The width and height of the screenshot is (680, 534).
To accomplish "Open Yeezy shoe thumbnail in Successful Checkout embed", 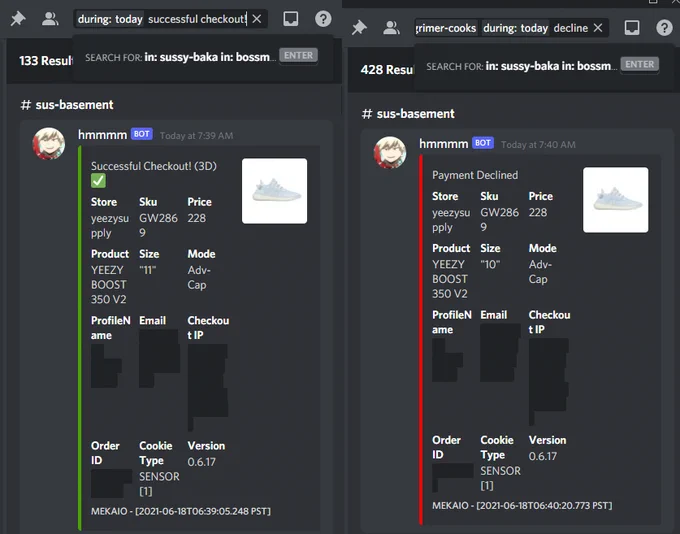I will coord(275,191).
